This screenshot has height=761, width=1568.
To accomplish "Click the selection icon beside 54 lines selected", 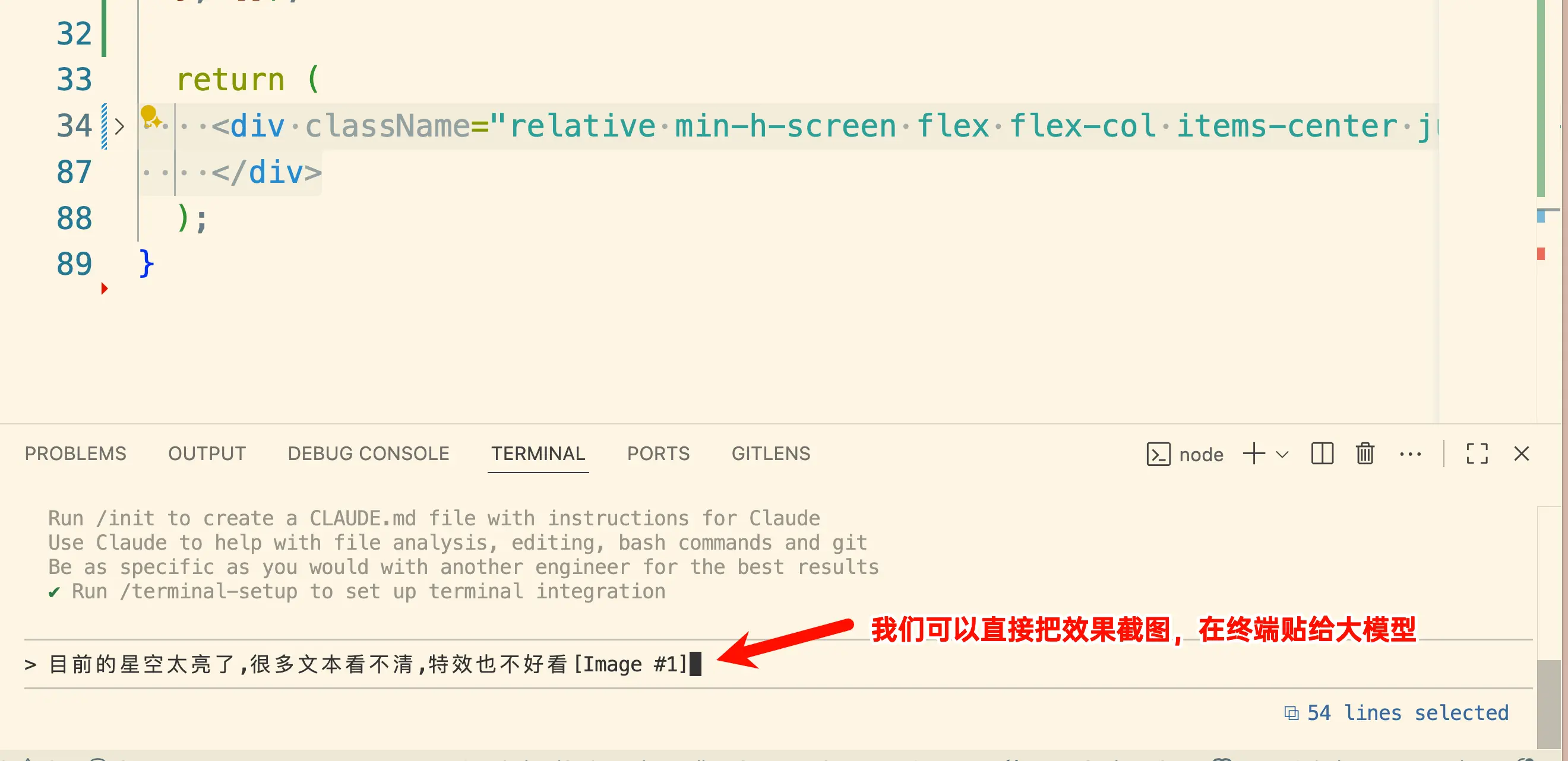I will tap(1291, 713).
